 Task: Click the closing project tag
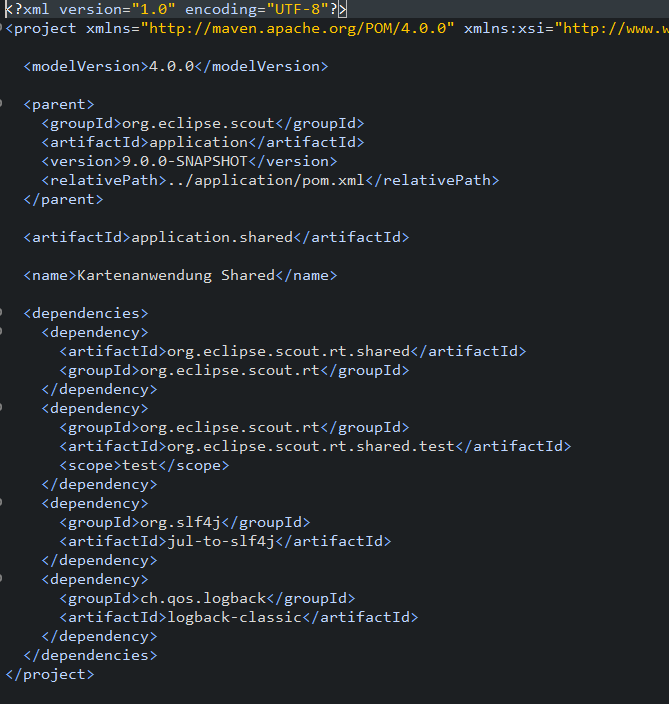click(50, 674)
